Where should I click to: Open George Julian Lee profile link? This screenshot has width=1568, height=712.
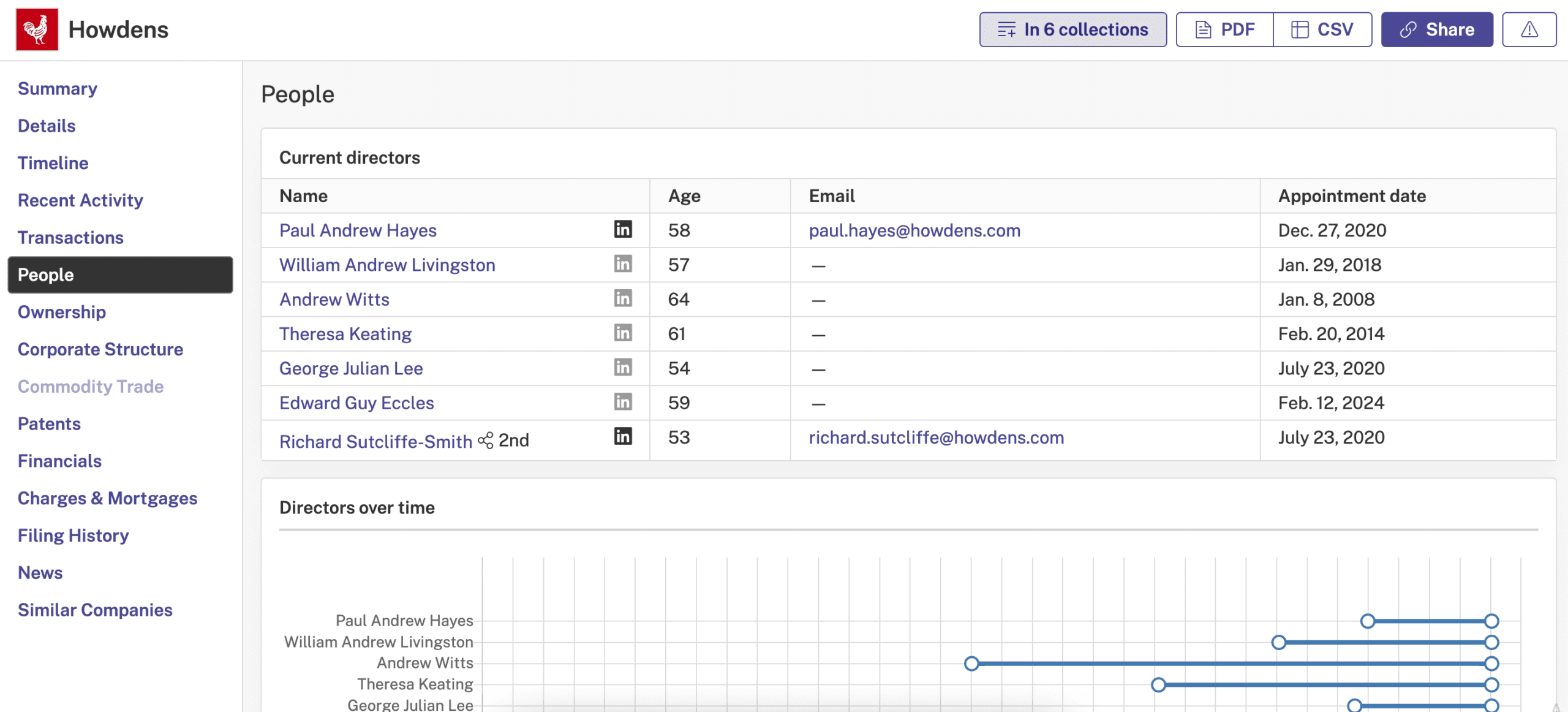351,368
